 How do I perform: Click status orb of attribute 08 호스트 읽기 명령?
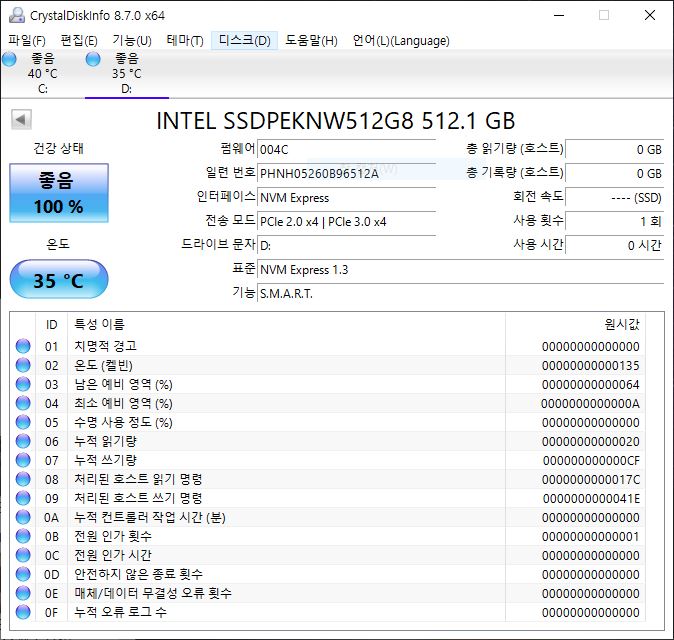23,479
